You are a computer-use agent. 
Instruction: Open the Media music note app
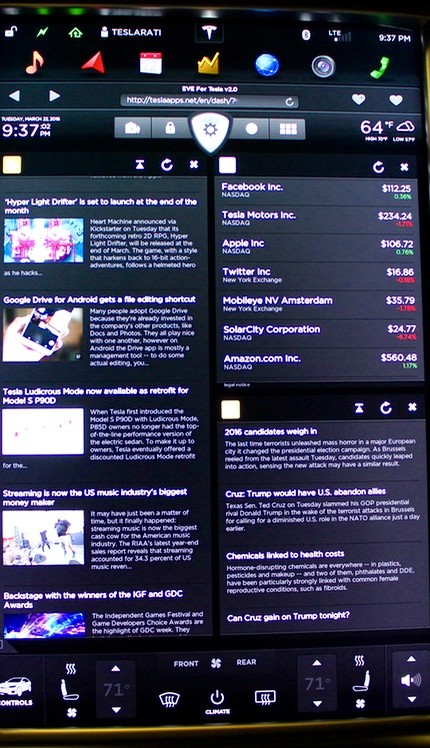tap(34, 62)
